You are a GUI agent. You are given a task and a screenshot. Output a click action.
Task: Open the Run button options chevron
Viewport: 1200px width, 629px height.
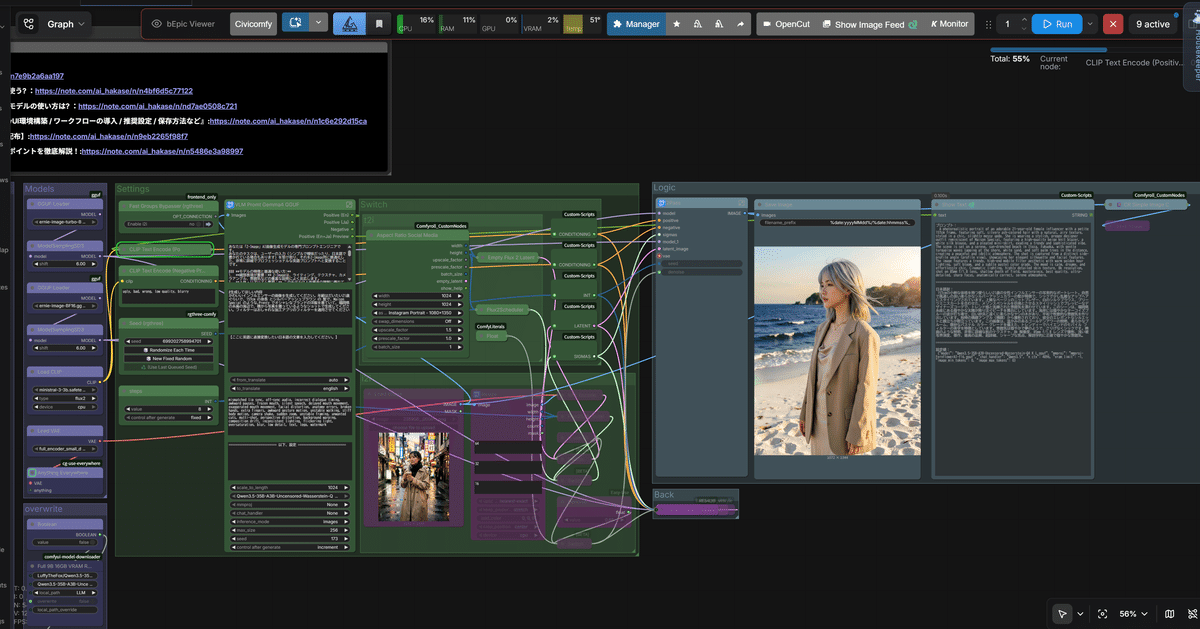(1092, 24)
